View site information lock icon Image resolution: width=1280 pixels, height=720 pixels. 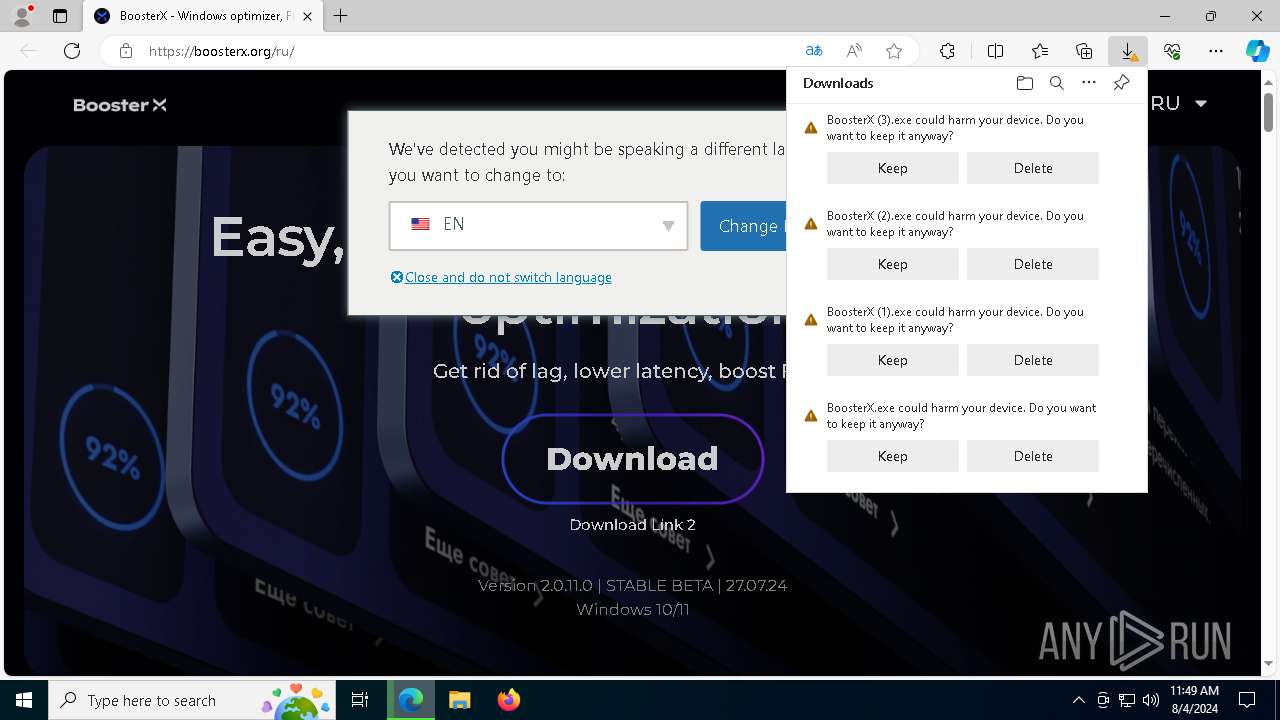pos(126,51)
